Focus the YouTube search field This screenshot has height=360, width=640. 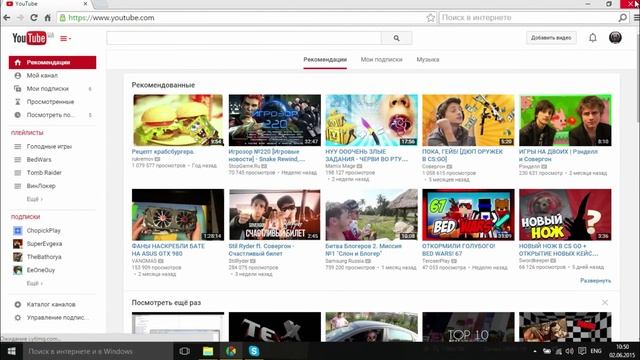pyautogui.click(x=244, y=38)
